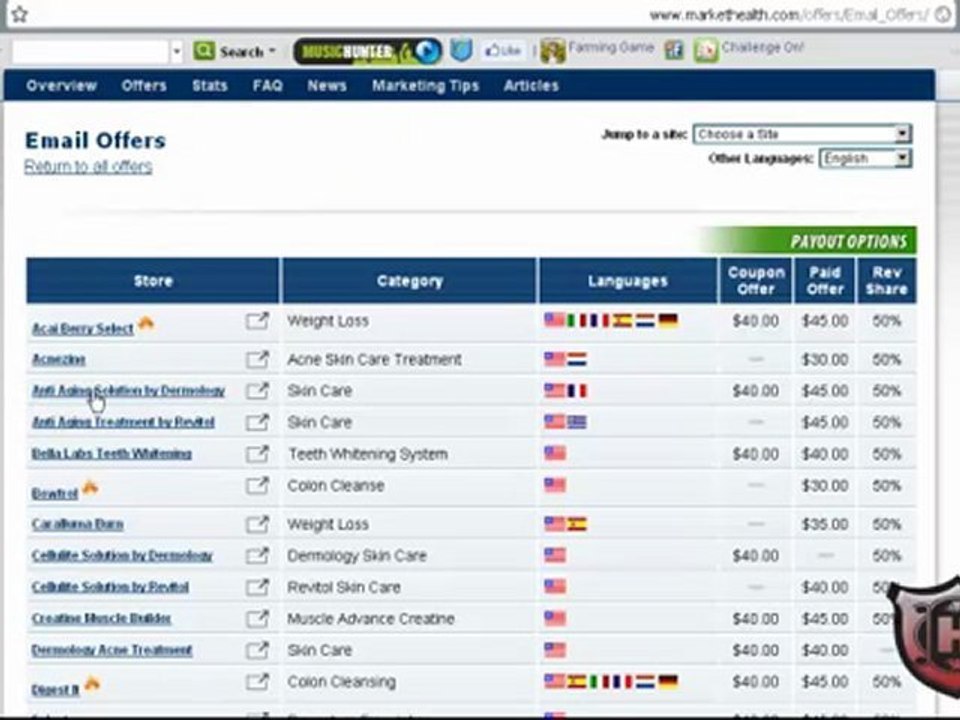Open the Other Languages English dropdown
960x720 pixels.
(865, 159)
